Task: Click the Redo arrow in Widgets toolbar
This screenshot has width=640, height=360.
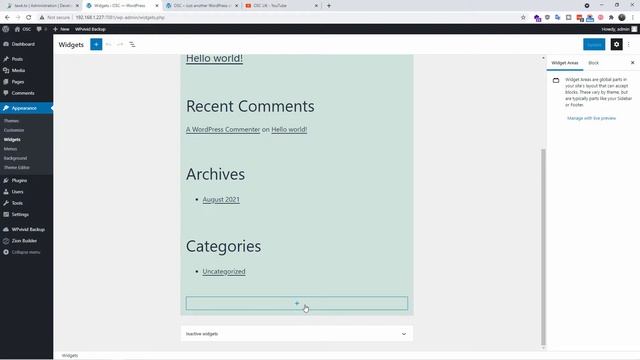Action: tap(120, 44)
